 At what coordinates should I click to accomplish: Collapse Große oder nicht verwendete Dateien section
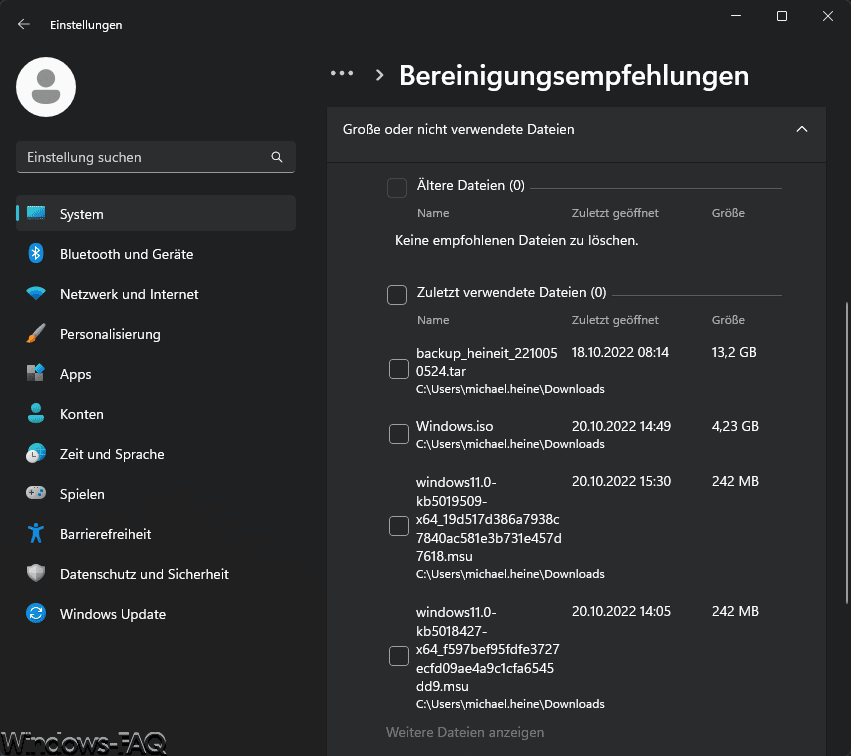pos(802,129)
